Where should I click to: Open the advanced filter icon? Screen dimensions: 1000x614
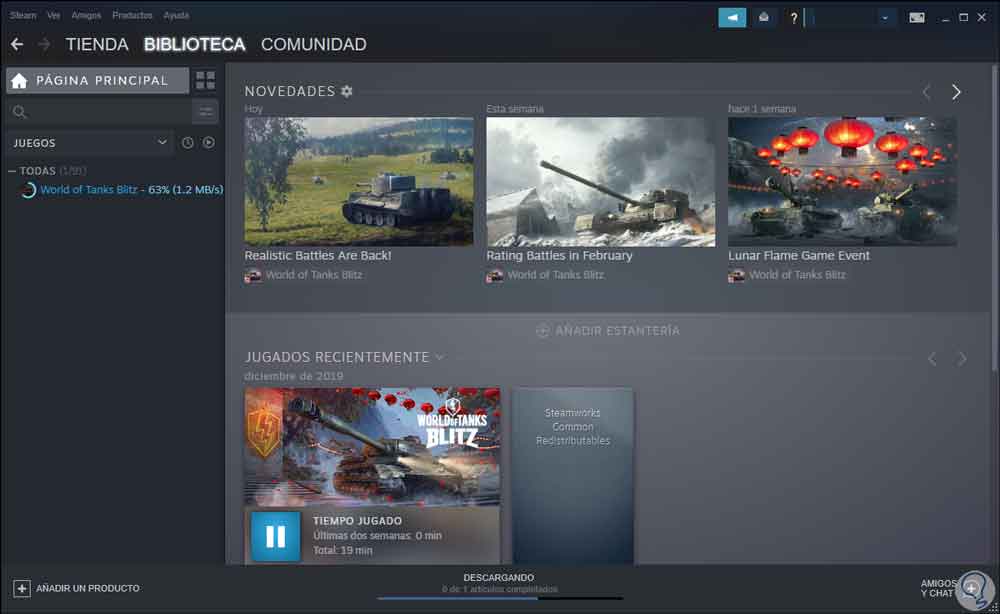(205, 112)
